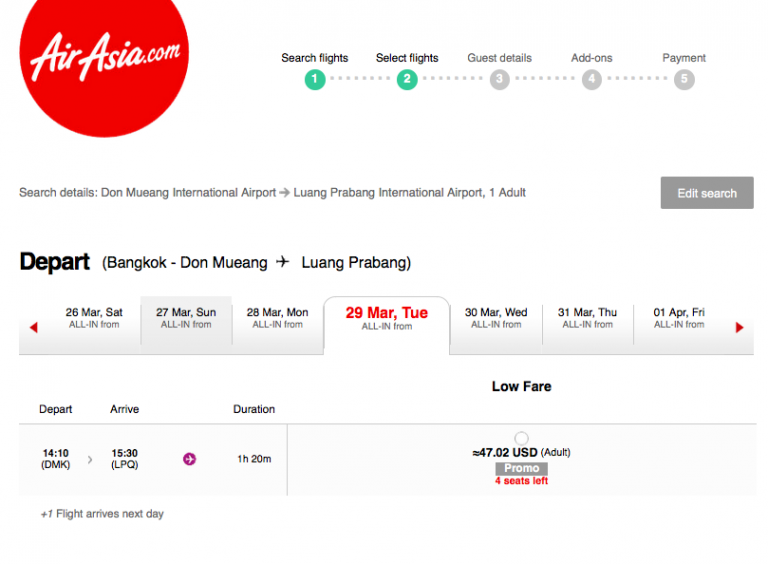
Task: Click the Guest details step label
Action: pos(500,58)
